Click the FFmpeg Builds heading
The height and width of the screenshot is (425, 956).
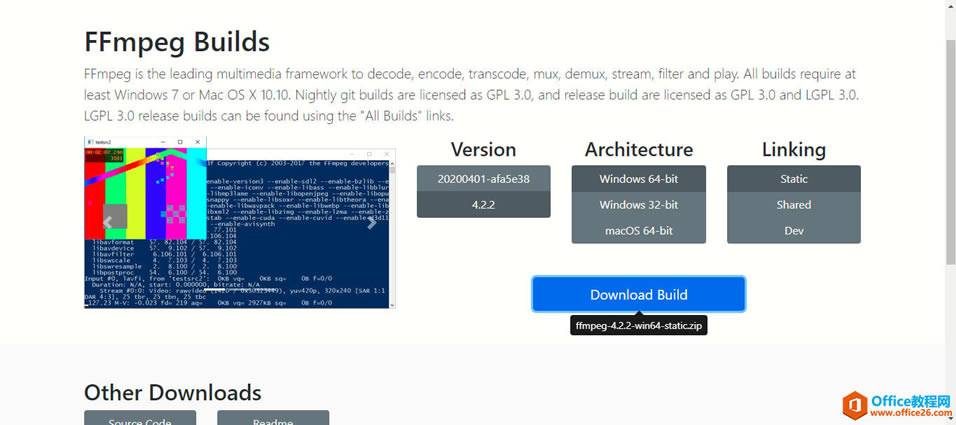(177, 43)
